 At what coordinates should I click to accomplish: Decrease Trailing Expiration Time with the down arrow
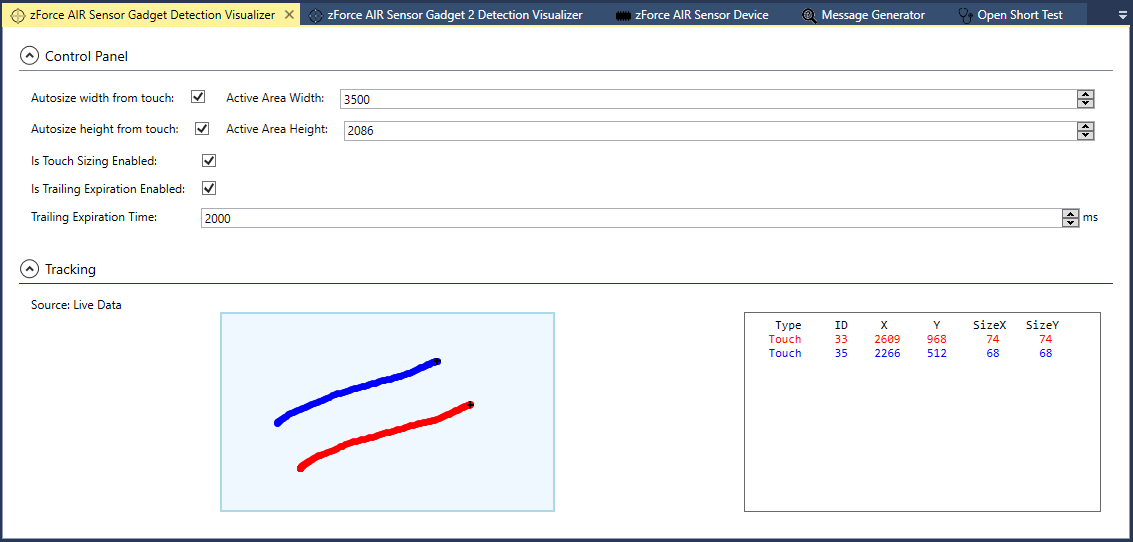(1069, 222)
